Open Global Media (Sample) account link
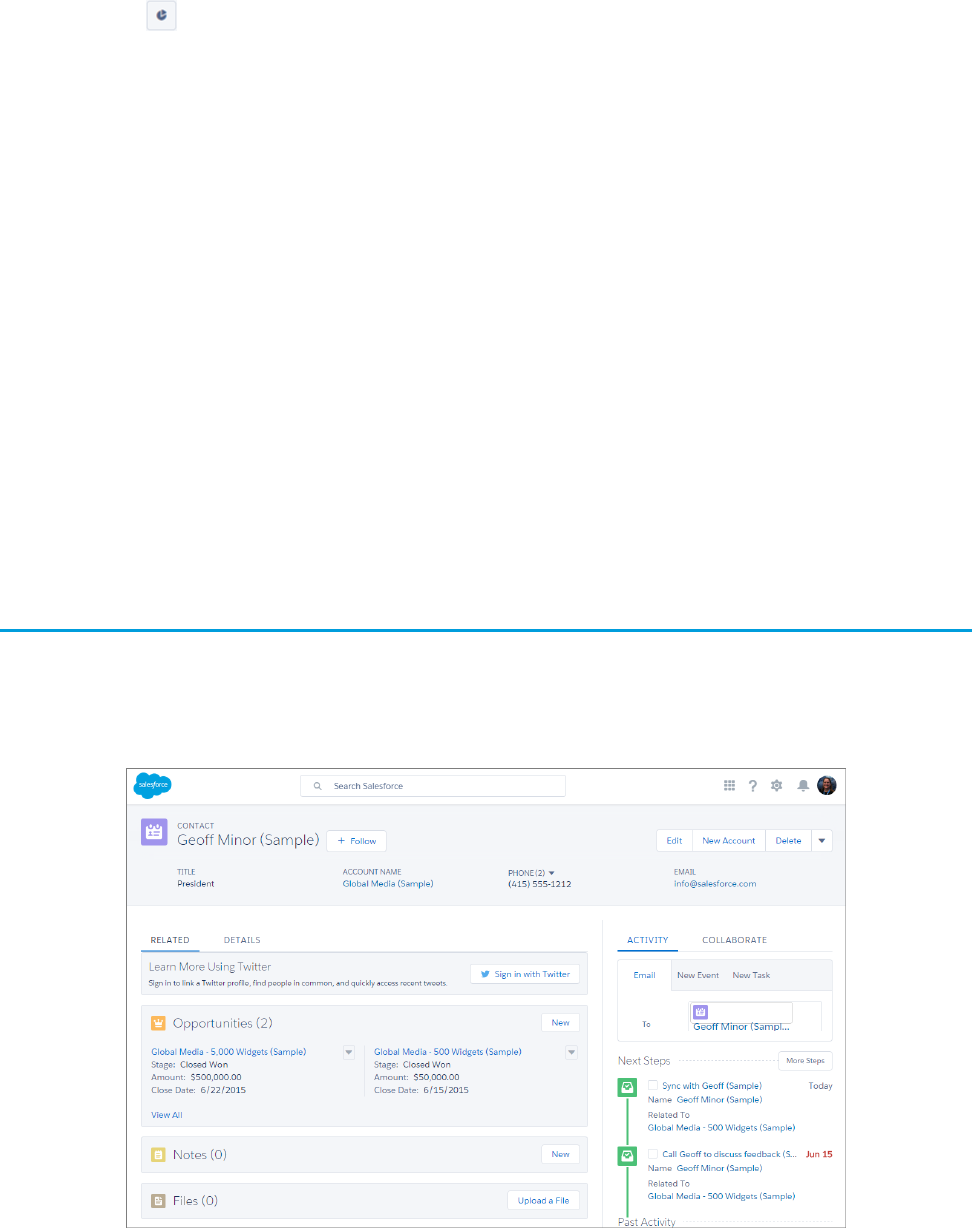 [388, 884]
